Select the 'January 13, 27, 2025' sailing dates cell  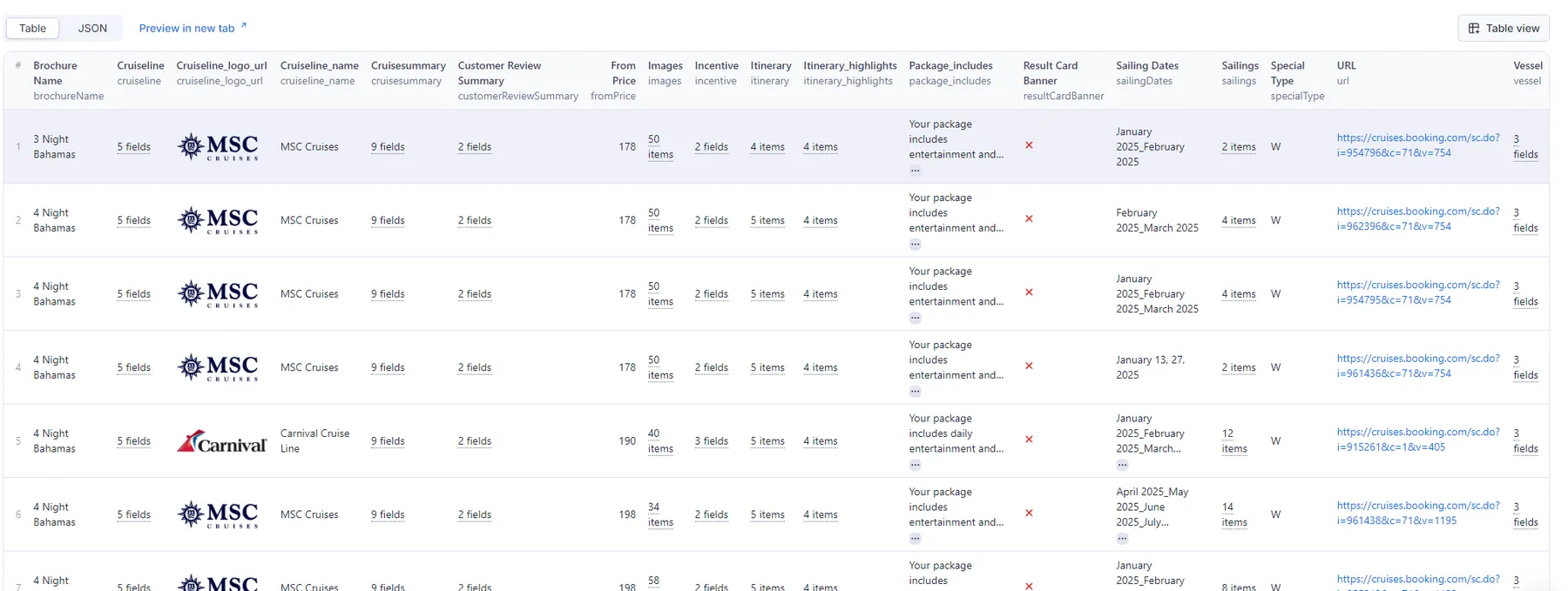[1150, 367]
